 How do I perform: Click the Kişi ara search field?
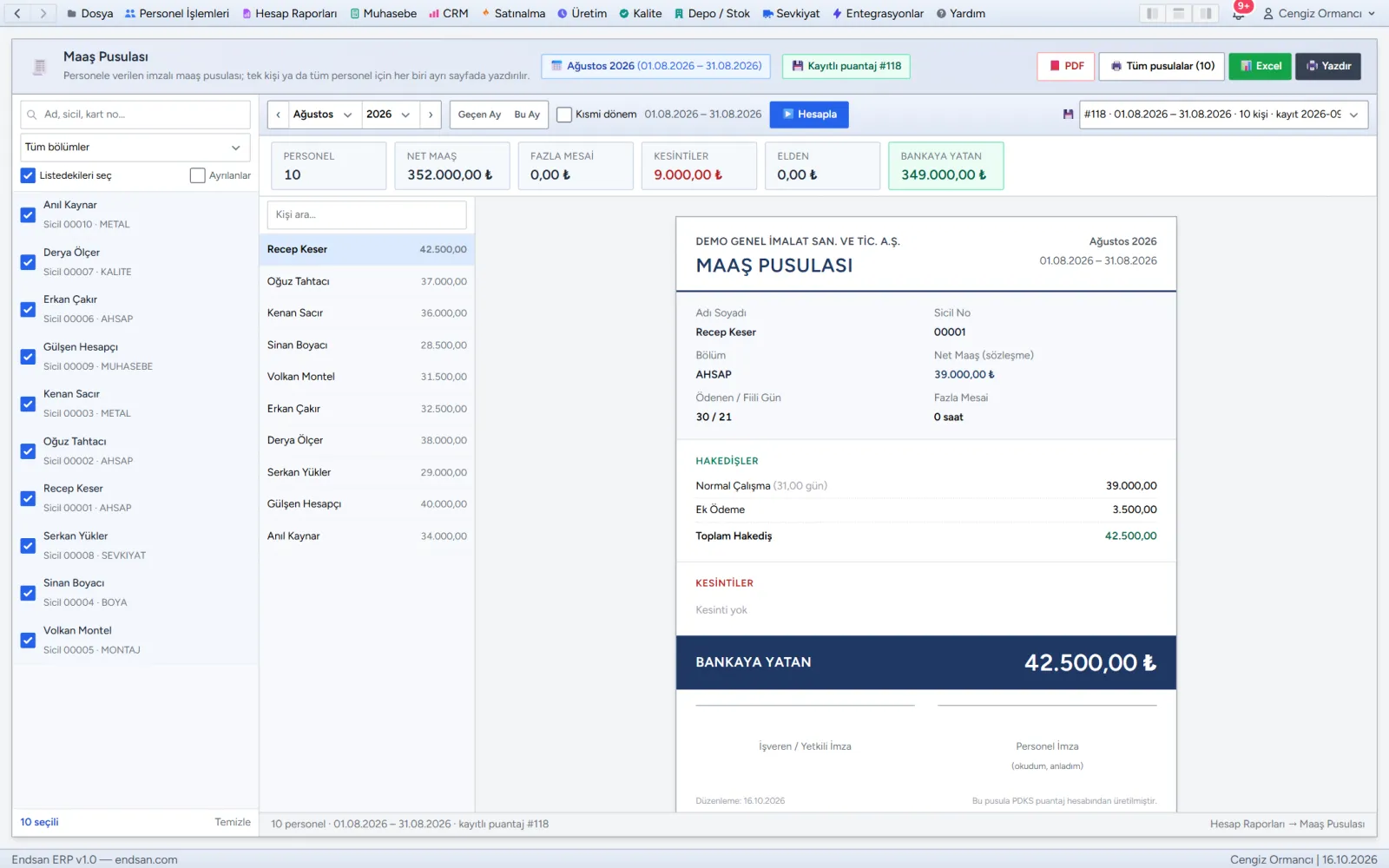point(366,214)
